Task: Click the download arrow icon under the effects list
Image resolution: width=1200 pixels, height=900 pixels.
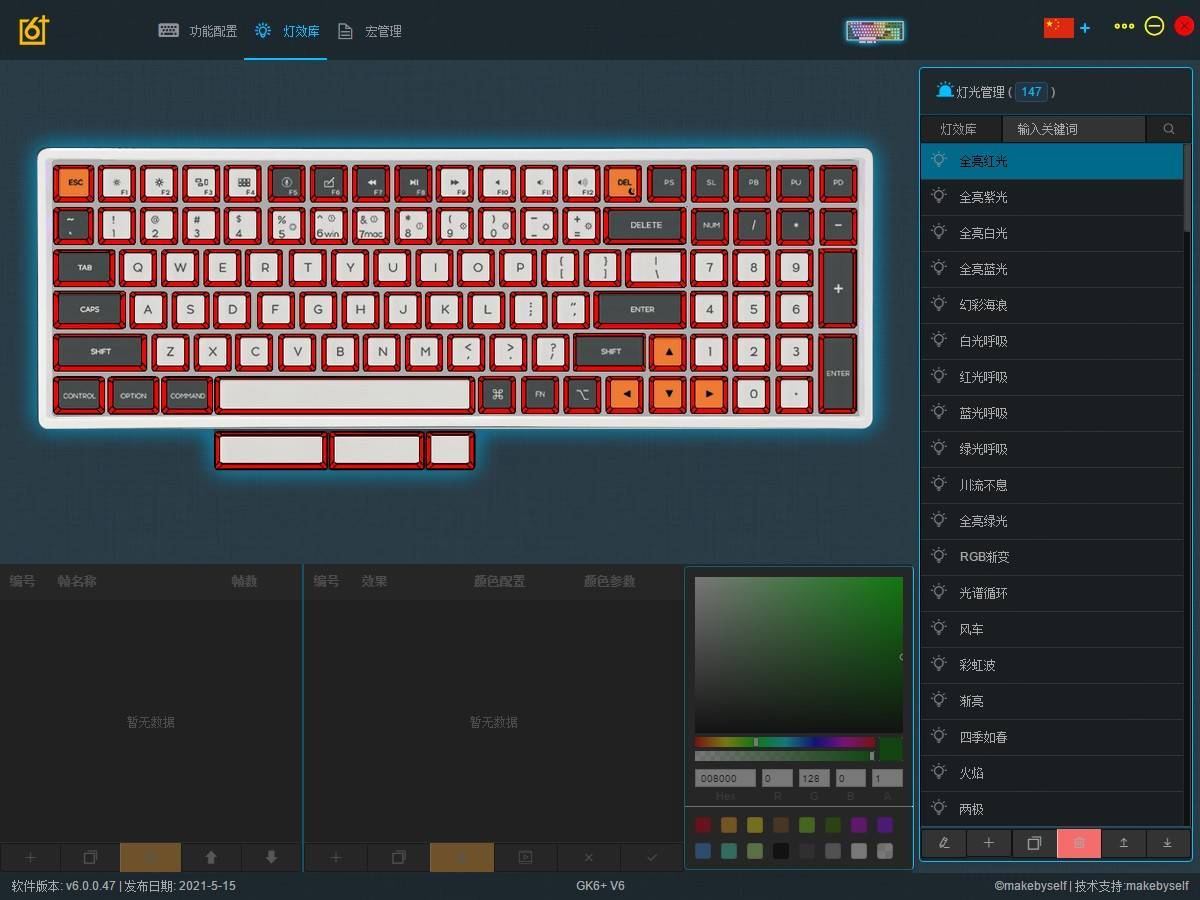Action: (1167, 843)
